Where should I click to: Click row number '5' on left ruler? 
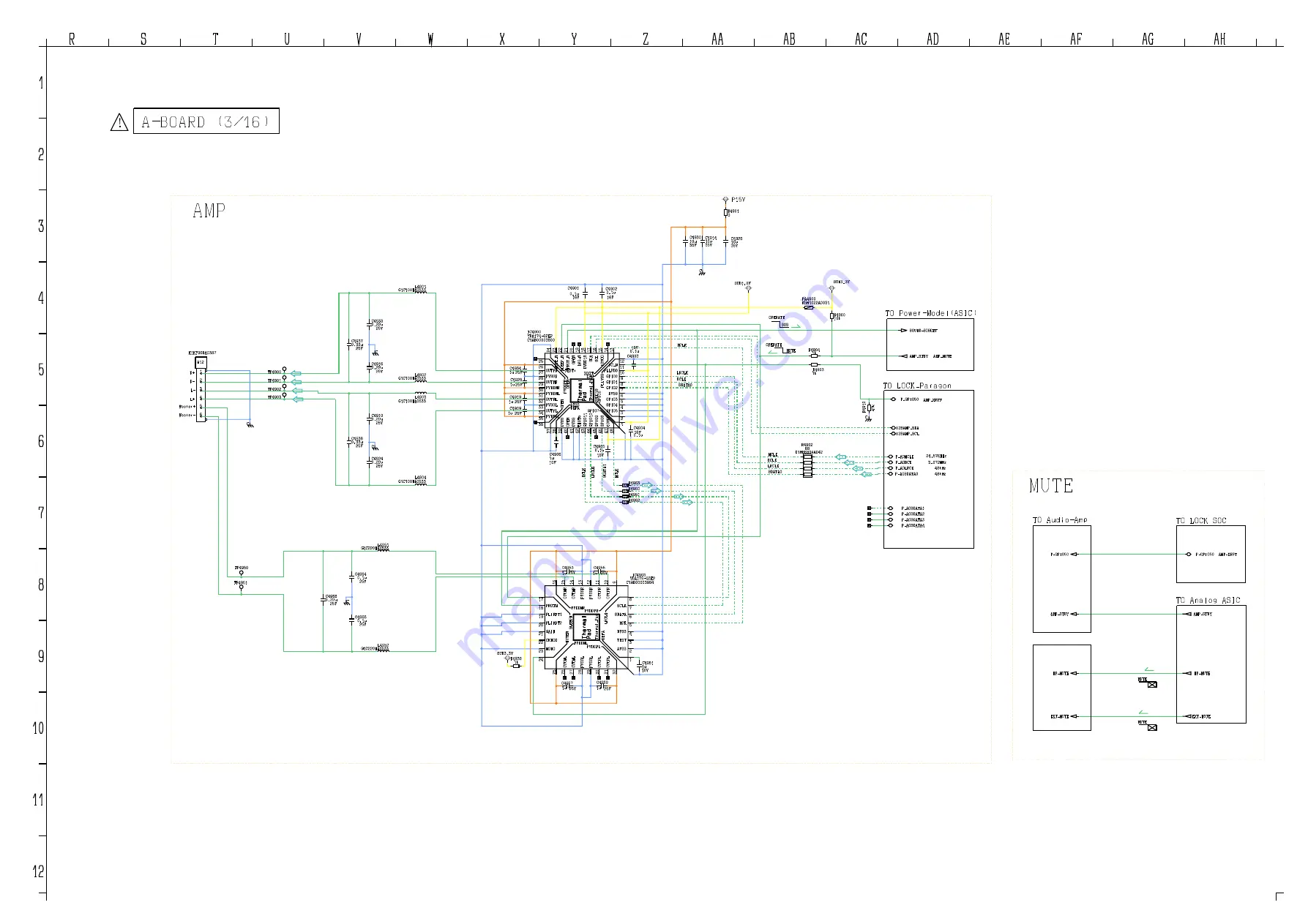pos(41,369)
